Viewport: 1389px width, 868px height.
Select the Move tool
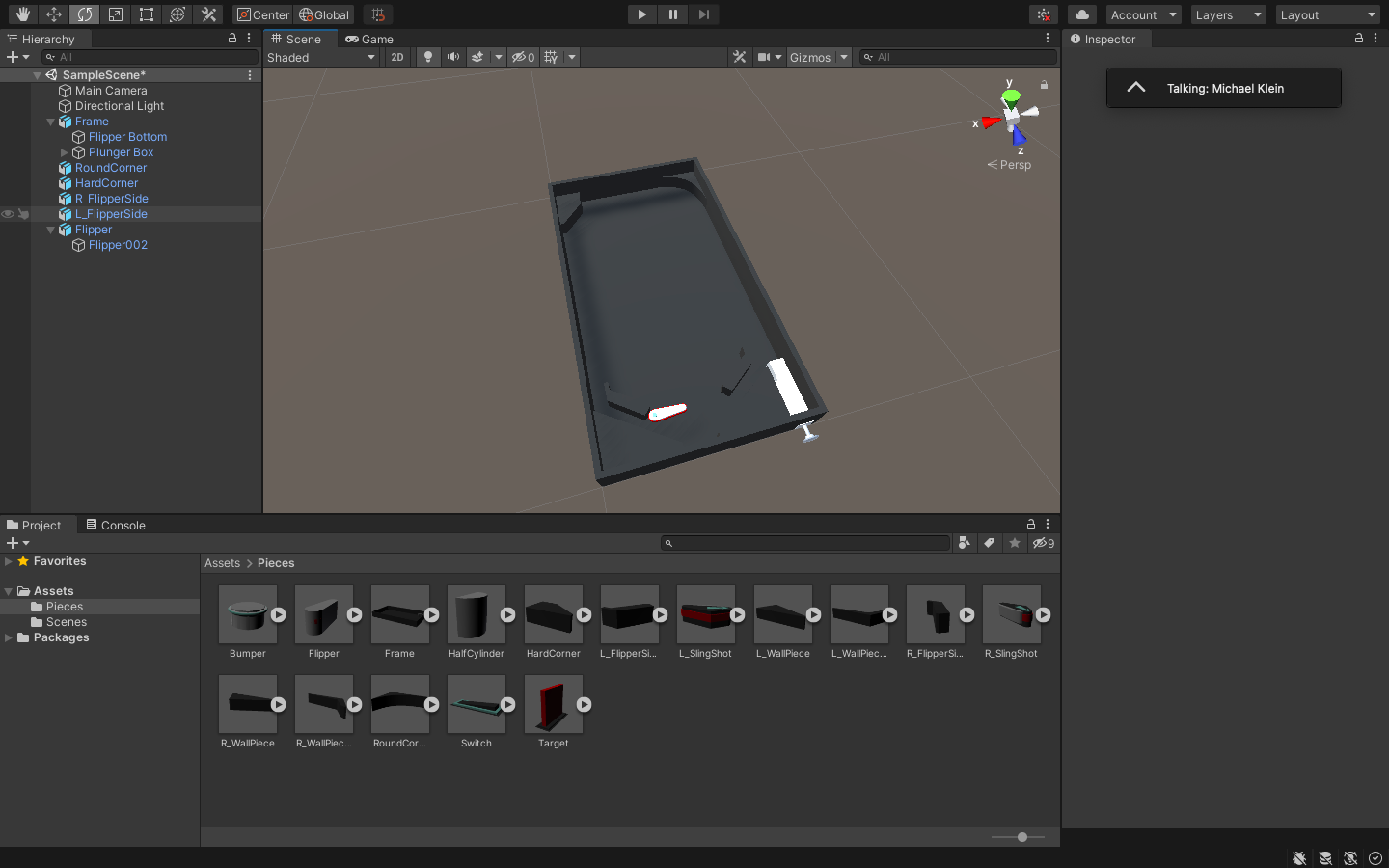[54, 14]
